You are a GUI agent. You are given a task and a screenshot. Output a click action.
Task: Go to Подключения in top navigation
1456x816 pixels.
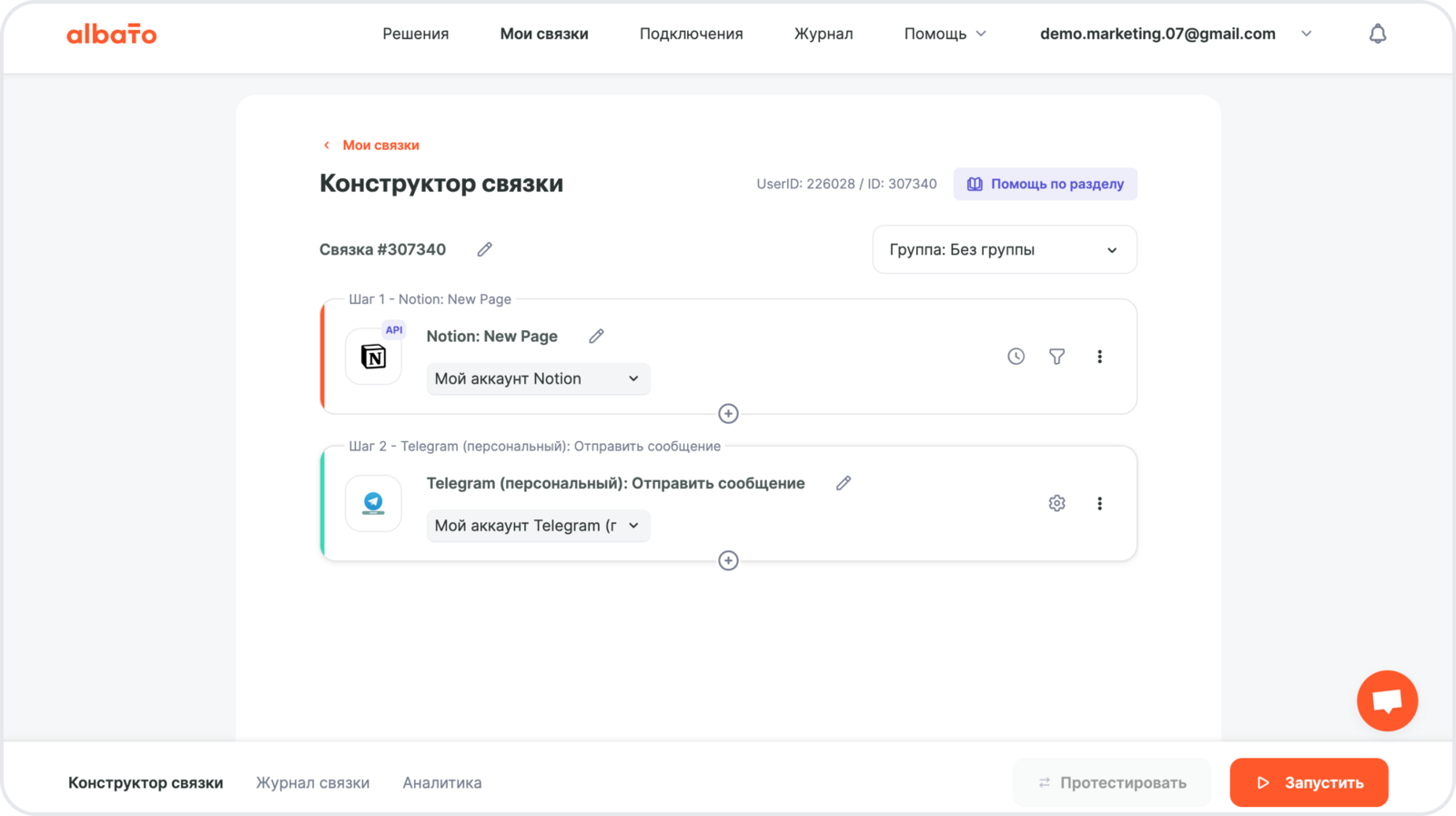tap(691, 35)
